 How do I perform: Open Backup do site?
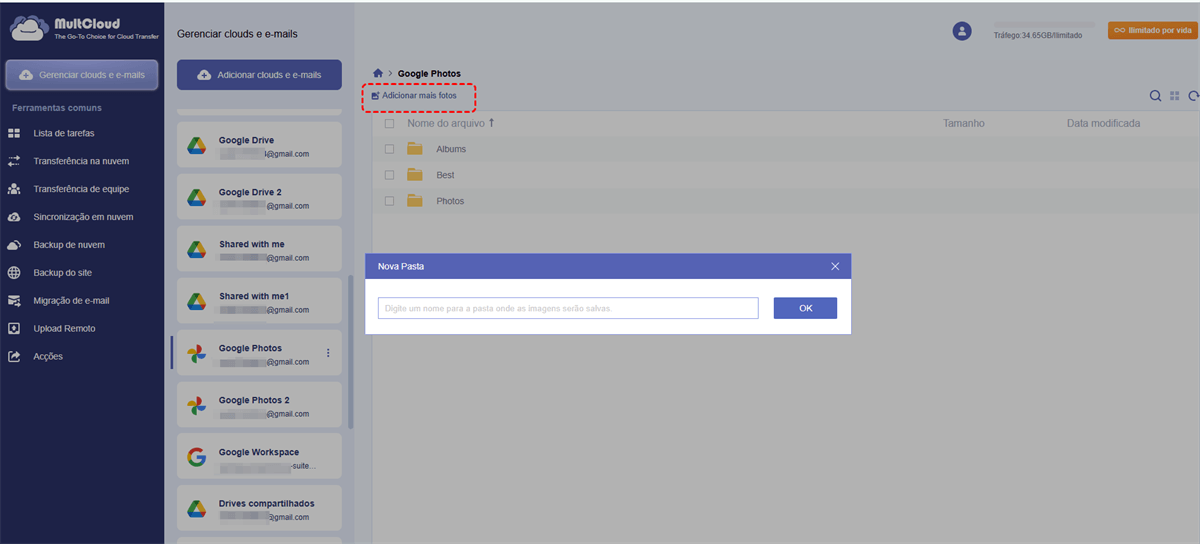[65, 273]
